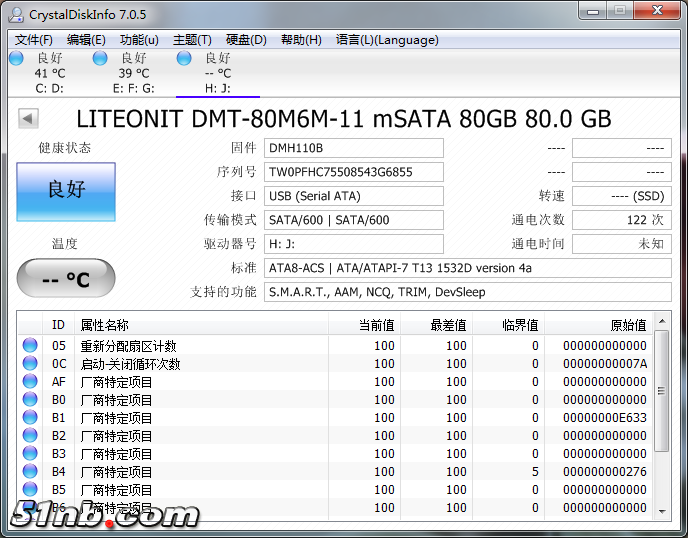
Task: Click the blue status orb for attribute AF
Action: click(30, 381)
